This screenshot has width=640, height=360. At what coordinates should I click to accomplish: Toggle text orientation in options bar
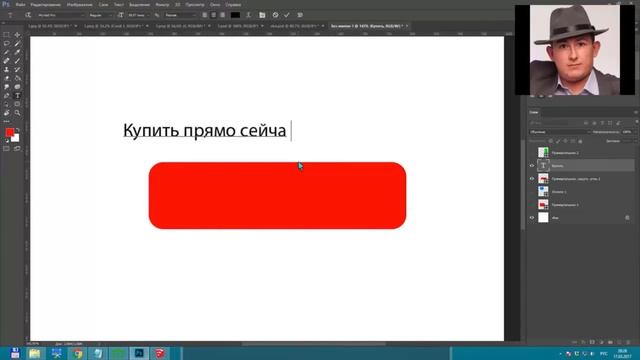[28, 15]
